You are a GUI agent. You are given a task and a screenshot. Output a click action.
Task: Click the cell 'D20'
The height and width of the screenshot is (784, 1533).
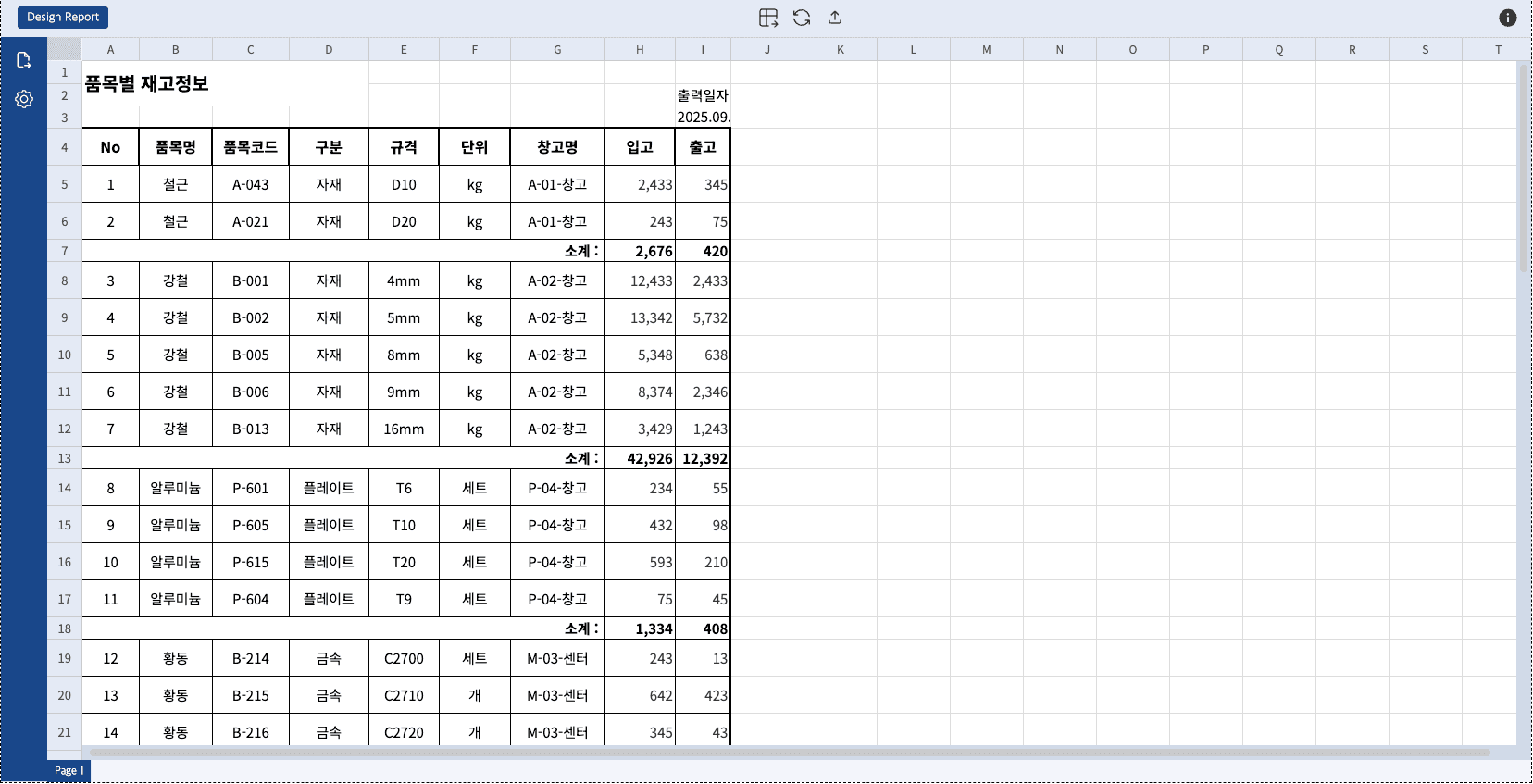pos(404,221)
